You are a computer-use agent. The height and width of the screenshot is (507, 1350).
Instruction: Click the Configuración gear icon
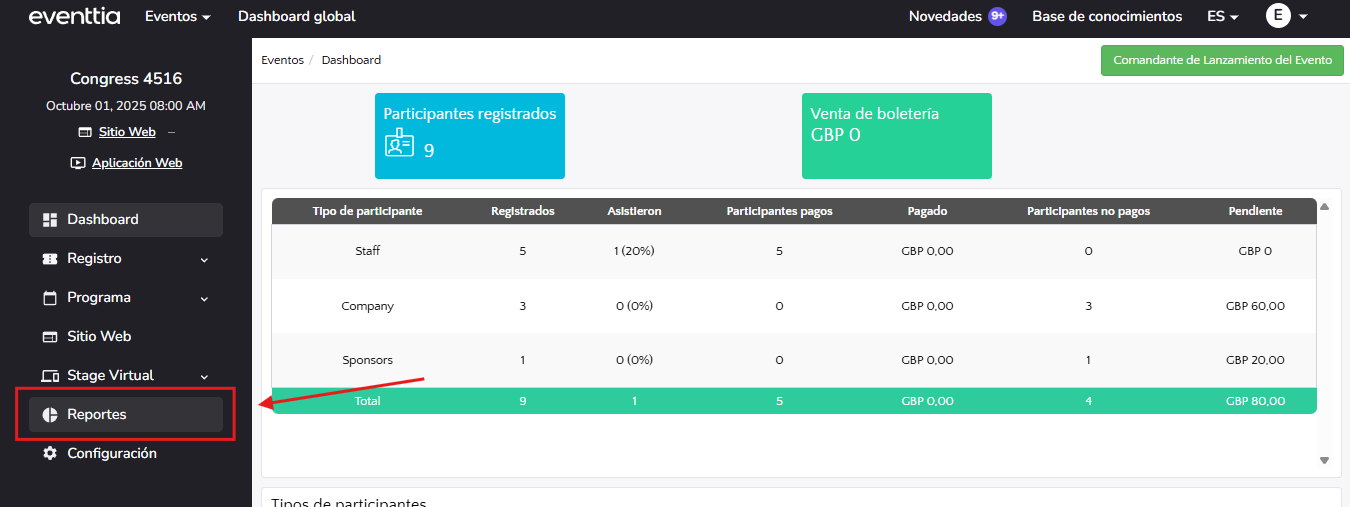pyautogui.click(x=50, y=454)
